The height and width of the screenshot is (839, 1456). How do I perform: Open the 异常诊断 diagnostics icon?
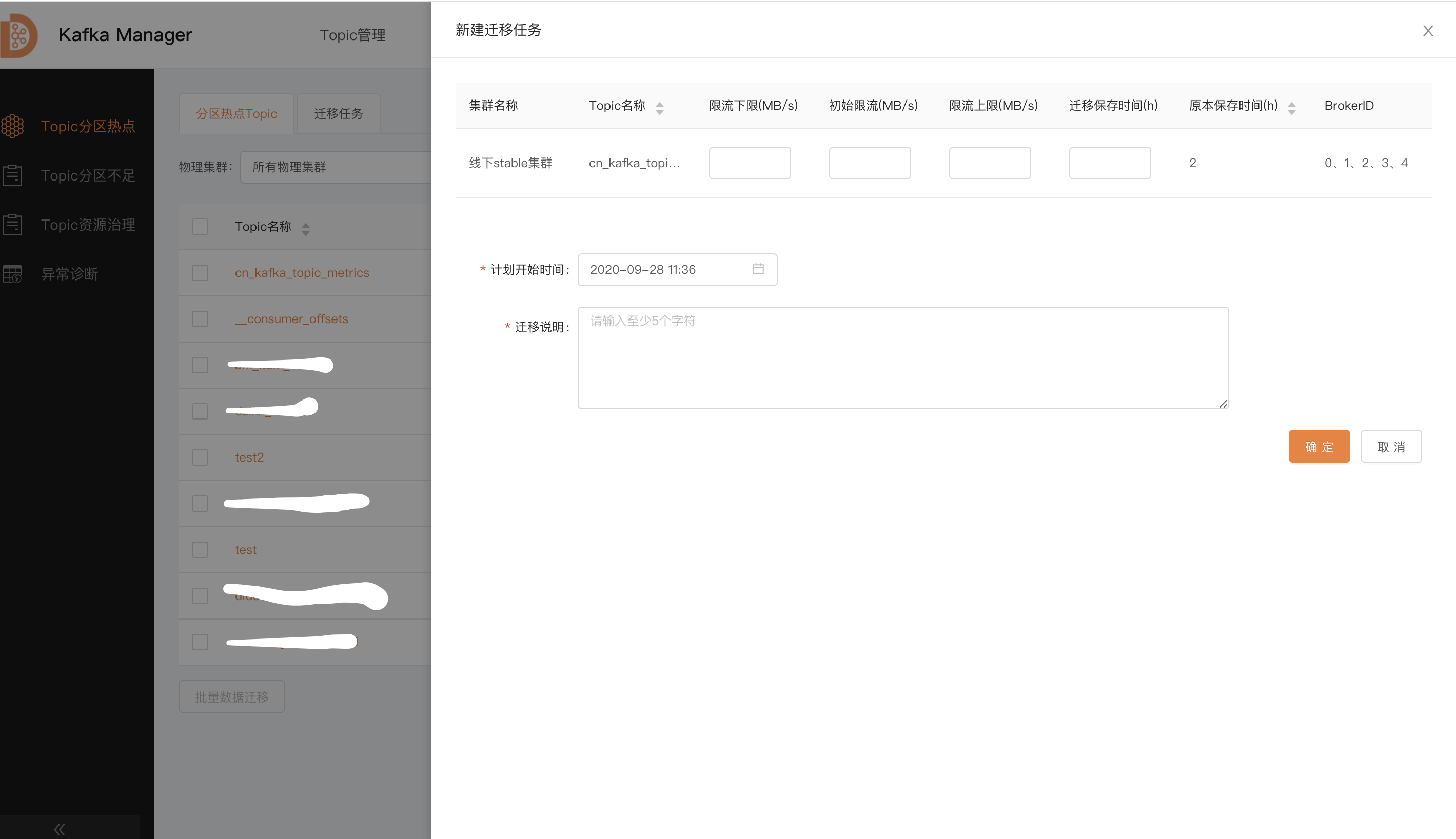13,273
